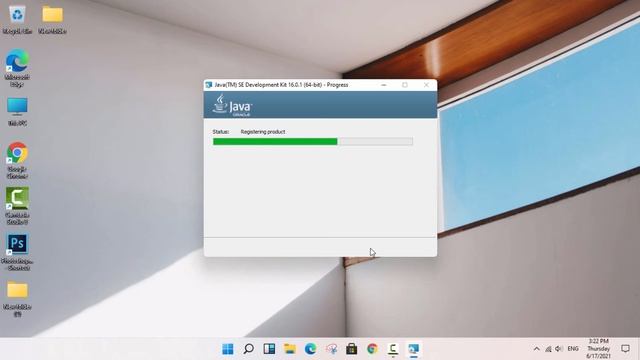The image size is (640, 360).
Task: Open the Microsoft Store taskbar icon
Action: (351, 349)
